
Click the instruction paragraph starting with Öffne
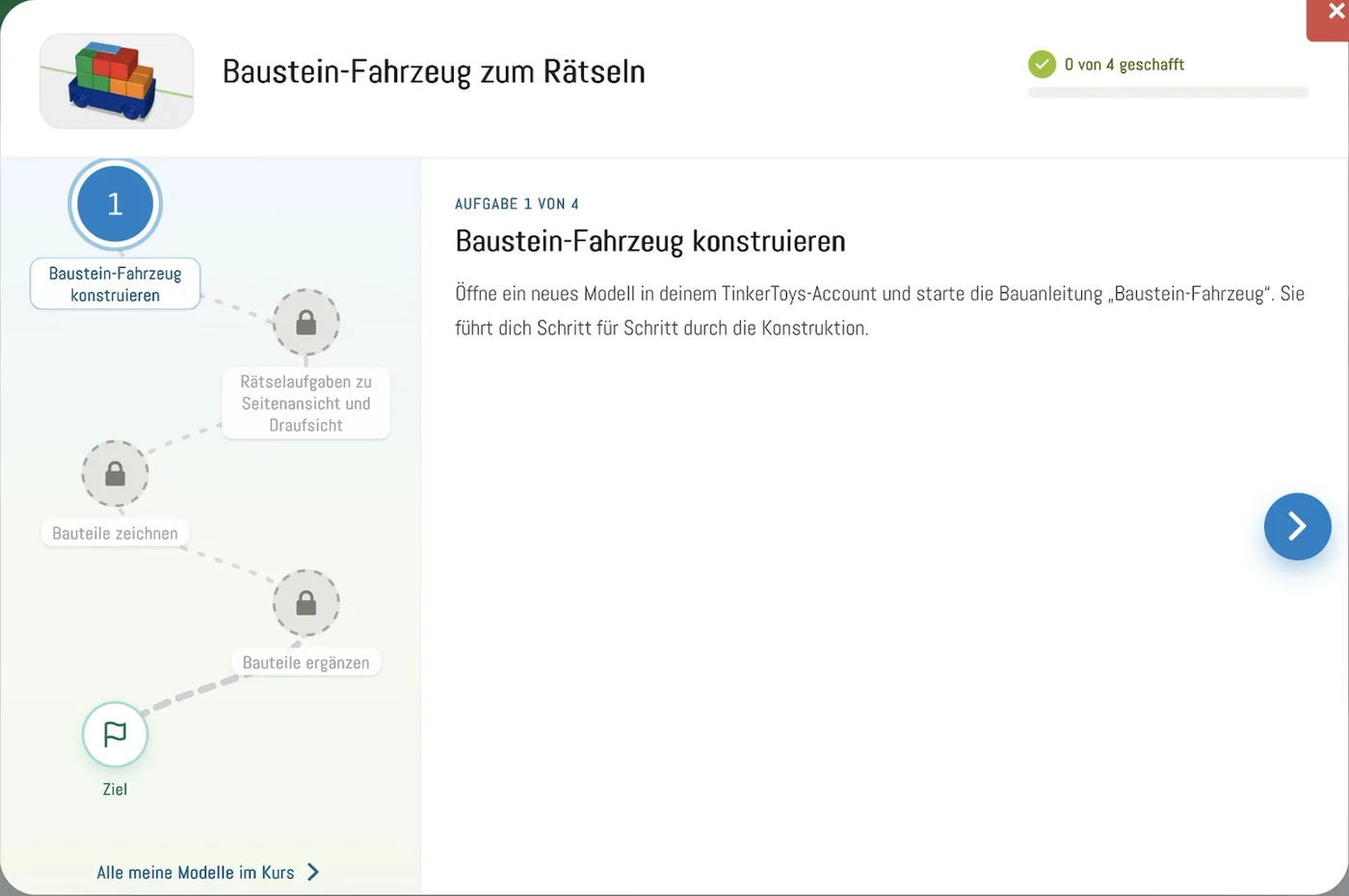880,310
